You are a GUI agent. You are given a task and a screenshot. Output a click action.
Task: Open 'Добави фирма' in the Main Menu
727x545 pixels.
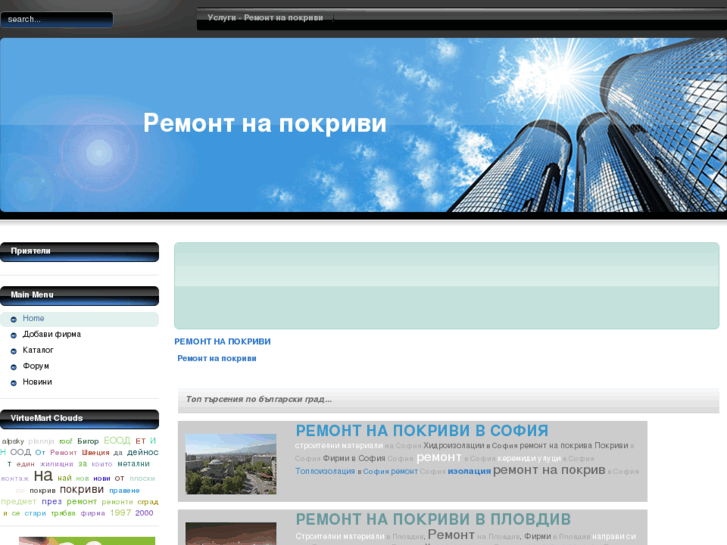coord(51,334)
